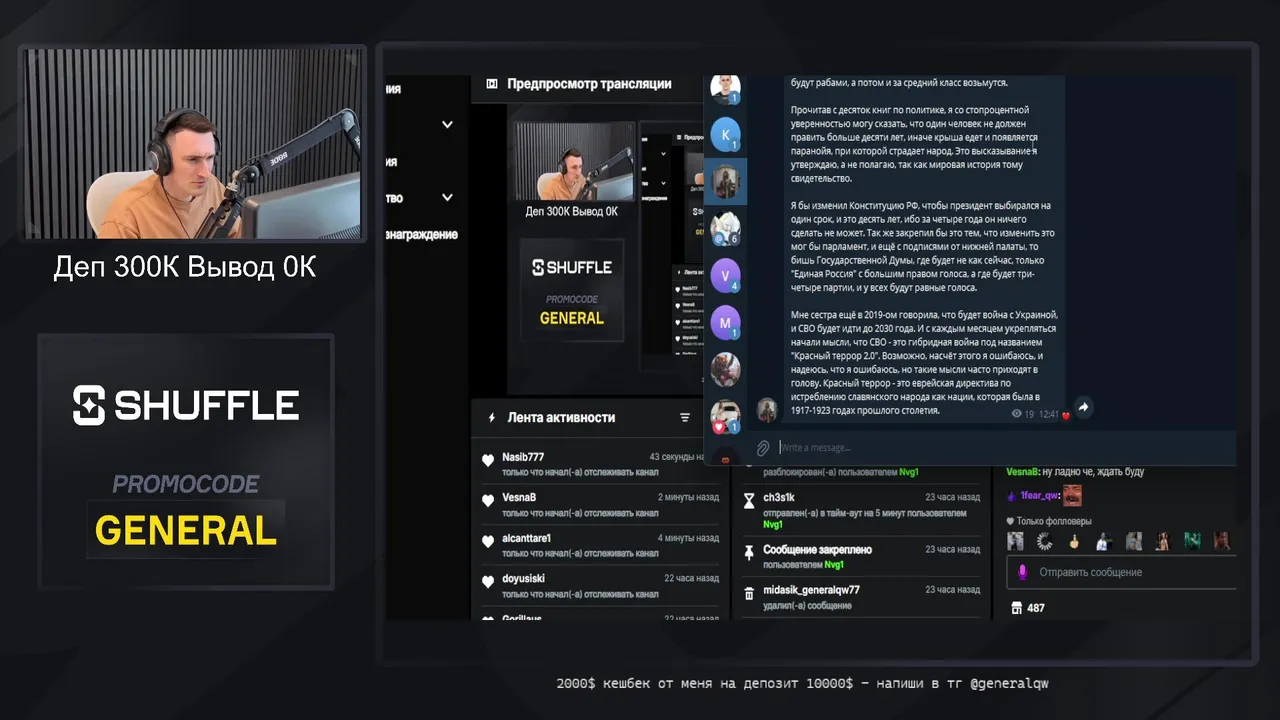This screenshot has width=1280, height=720.
Task: Open the вознаграждение sidebar item
Action: (x=421, y=234)
